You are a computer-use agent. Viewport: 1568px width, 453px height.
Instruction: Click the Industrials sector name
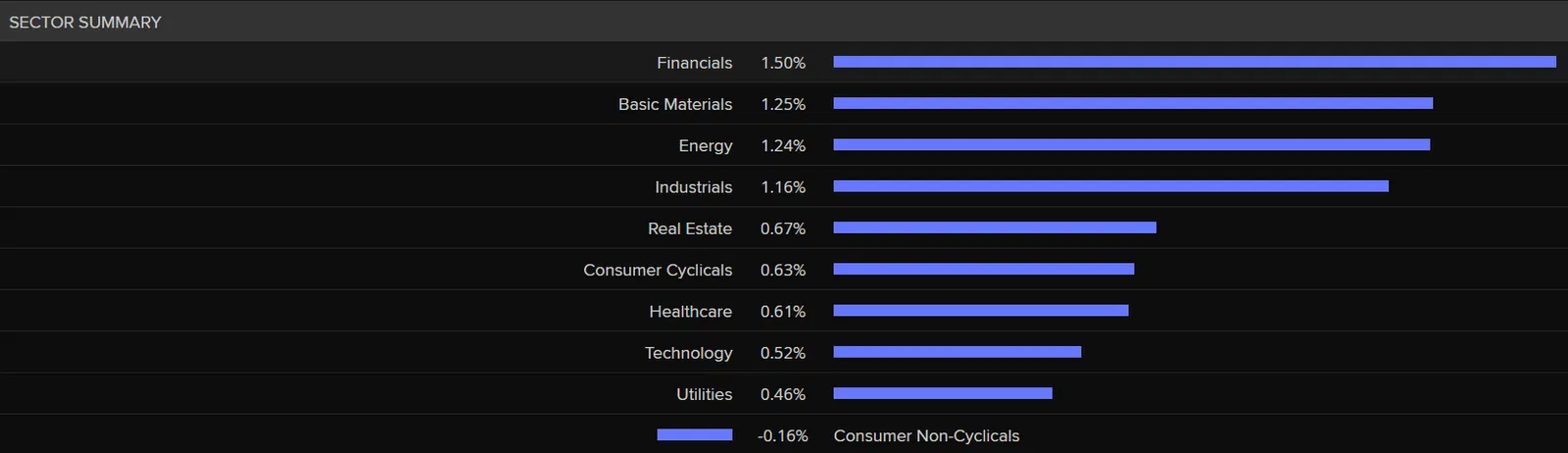click(x=693, y=187)
